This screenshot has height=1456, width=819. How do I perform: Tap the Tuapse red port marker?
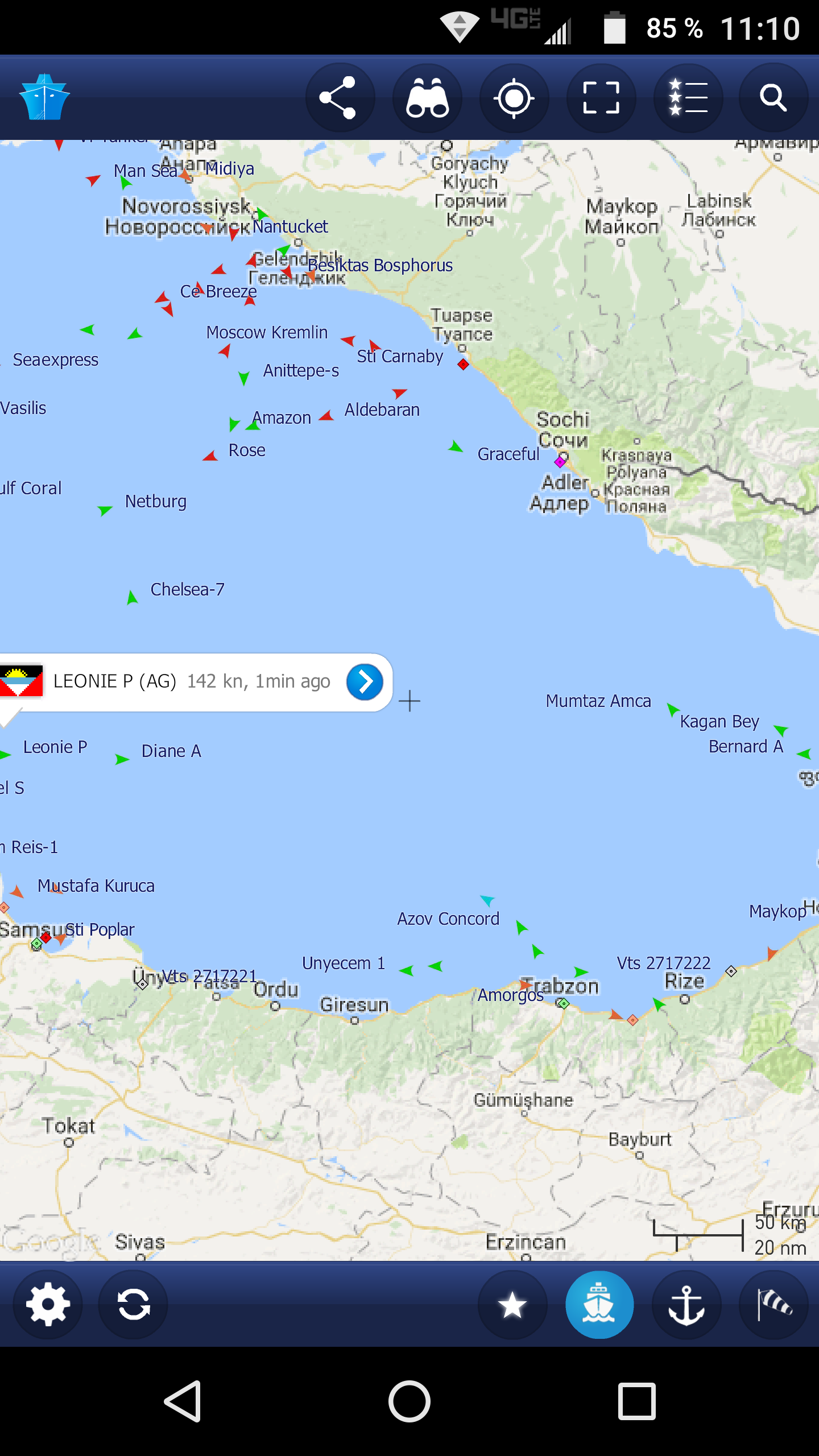coord(464,364)
